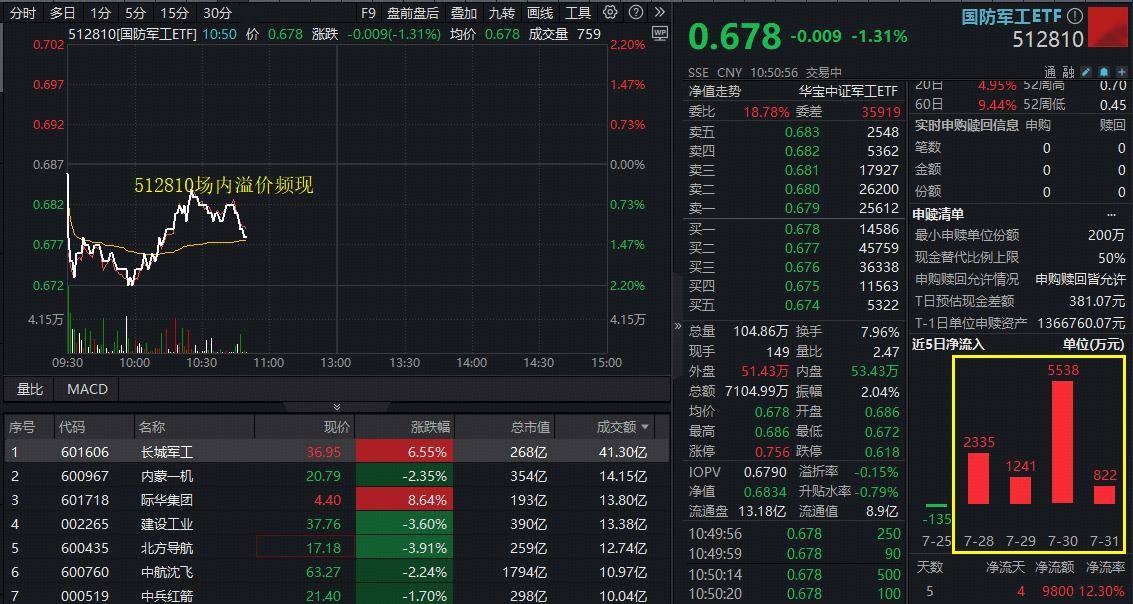Sort table by 现价 header

(x=337, y=427)
